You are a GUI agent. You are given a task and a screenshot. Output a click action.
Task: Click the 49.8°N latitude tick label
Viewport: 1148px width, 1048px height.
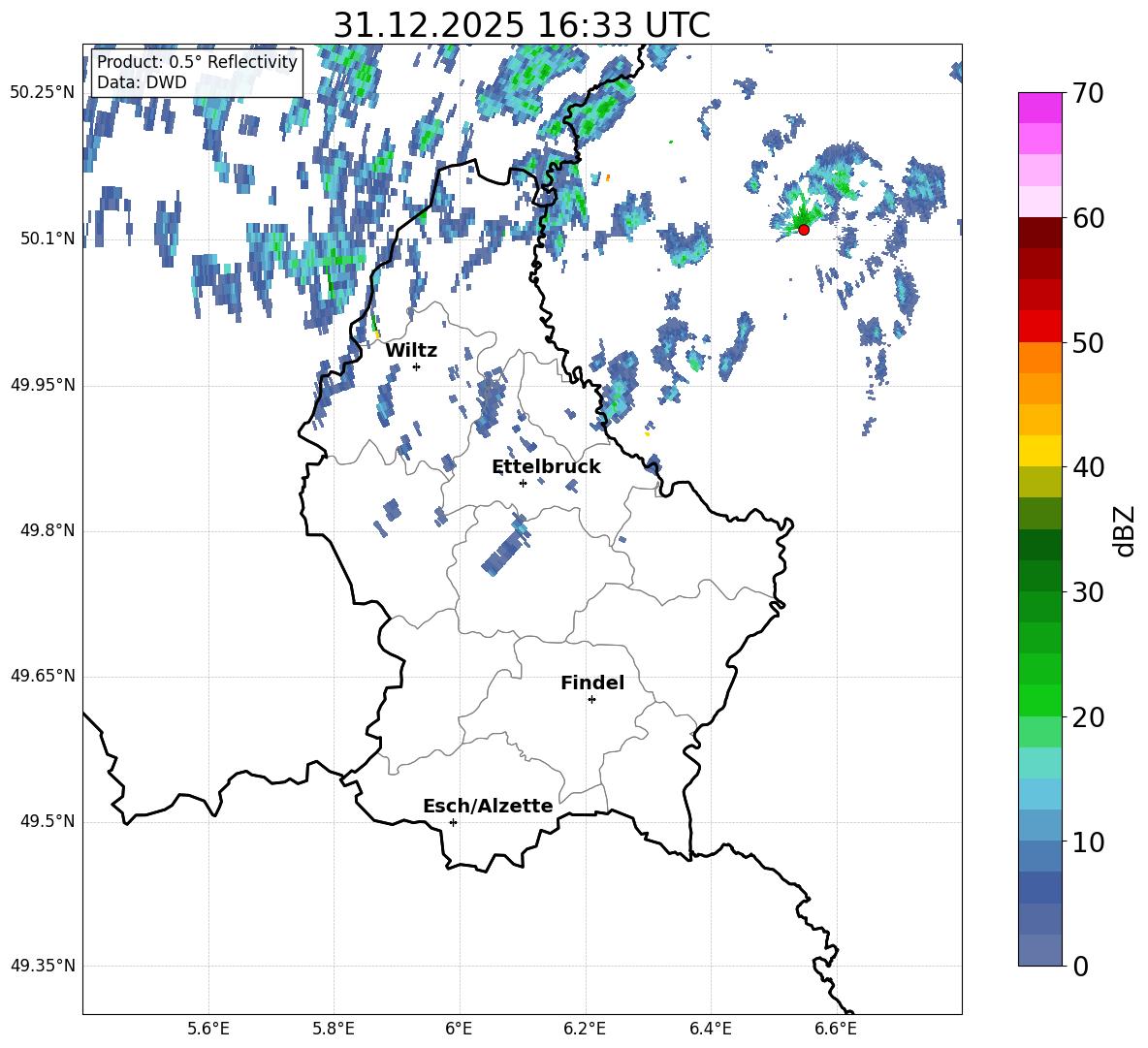[x=48, y=530]
